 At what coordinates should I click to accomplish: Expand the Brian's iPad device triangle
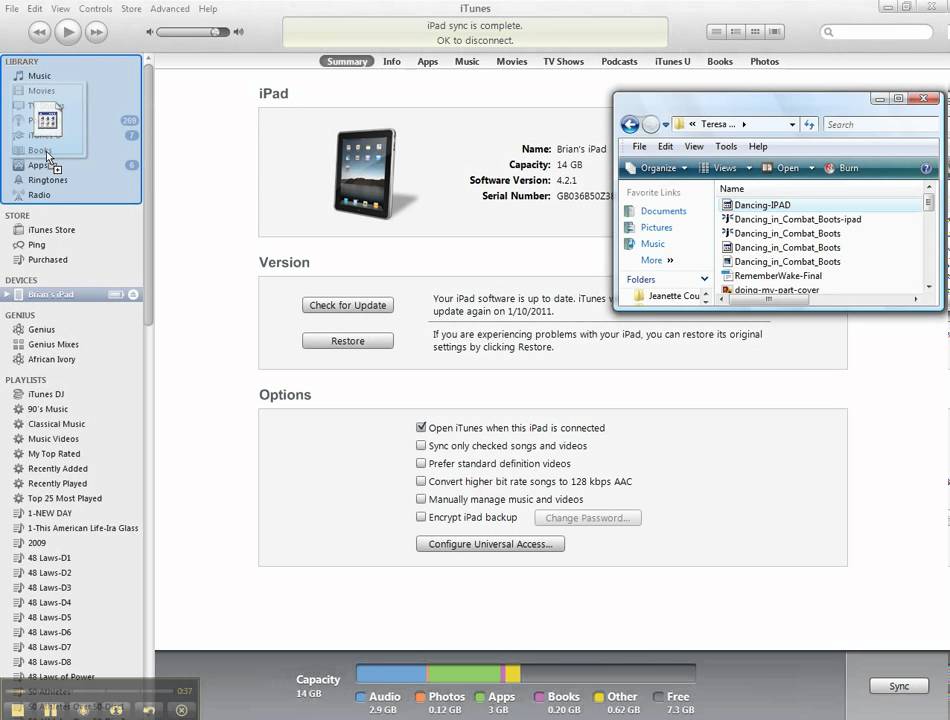coord(7,294)
